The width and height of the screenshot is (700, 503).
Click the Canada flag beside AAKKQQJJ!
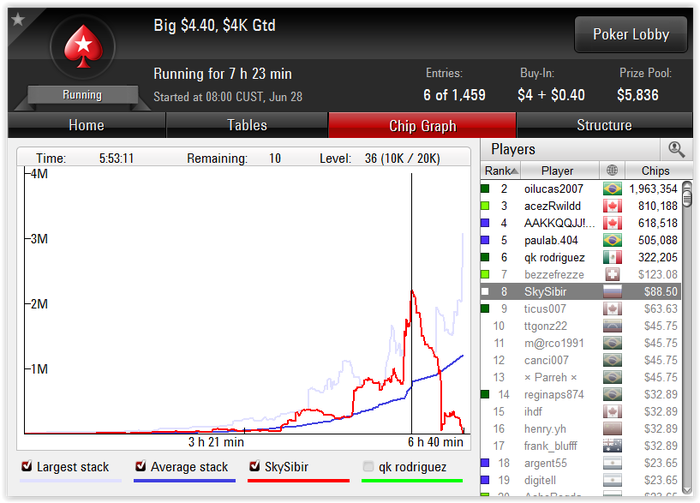pos(612,223)
